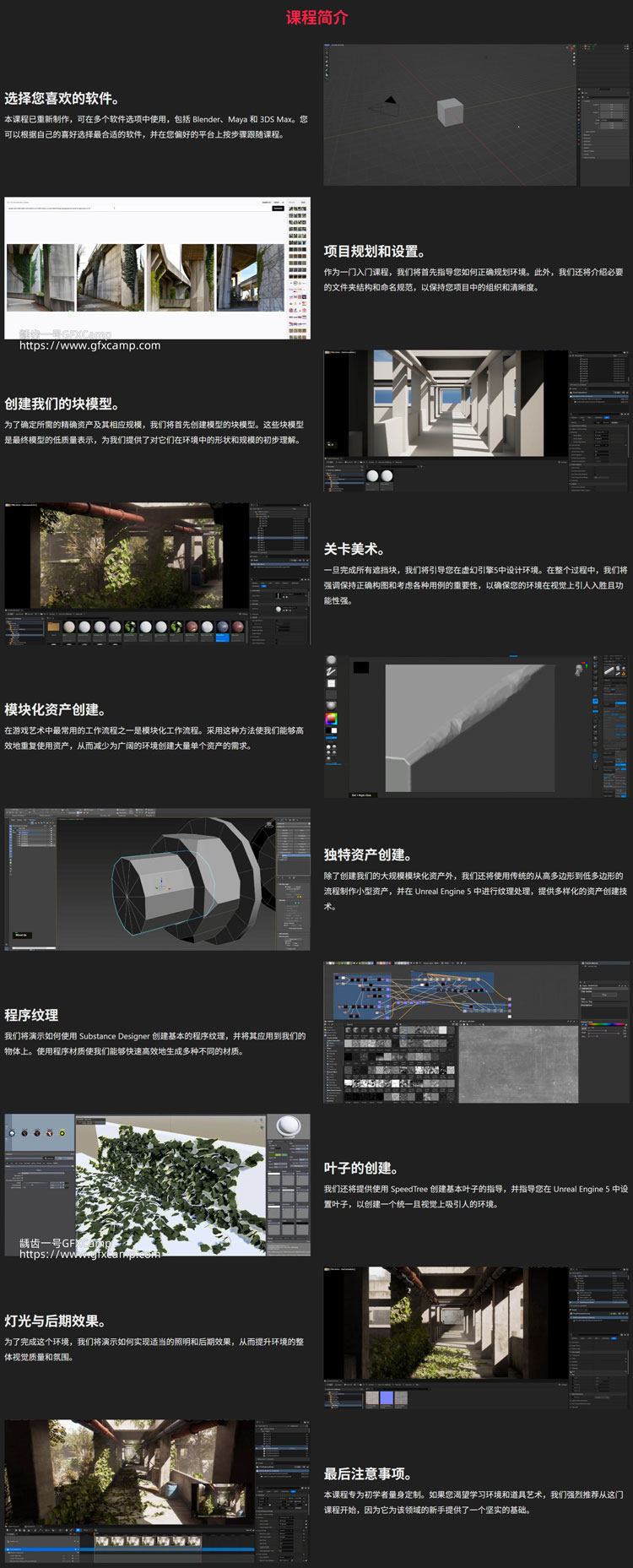This screenshot has height=1568, width=633.
Task: Select the tan wood asset in content browser
Action: [54, 627]
